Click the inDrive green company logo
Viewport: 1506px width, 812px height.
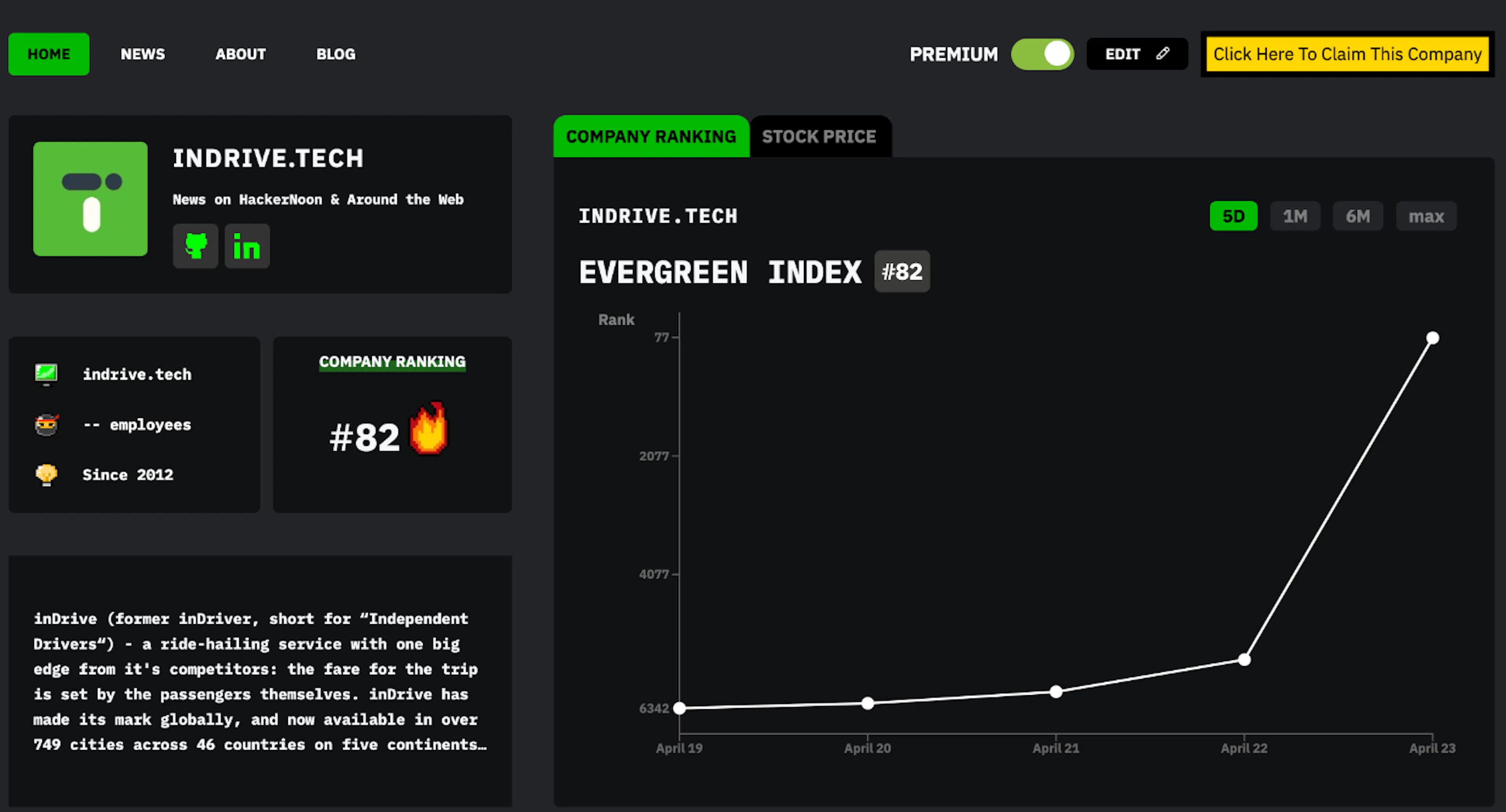[x=90, y=199]
